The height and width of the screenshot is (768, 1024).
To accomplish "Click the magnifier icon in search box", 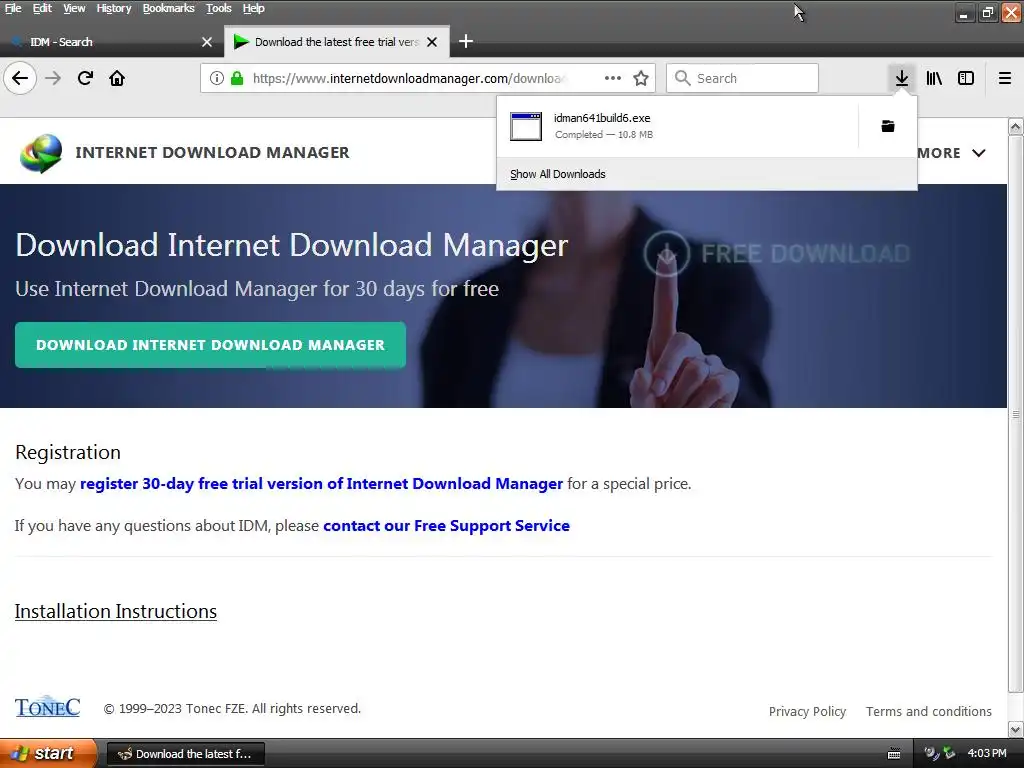I will click(682, 78).
